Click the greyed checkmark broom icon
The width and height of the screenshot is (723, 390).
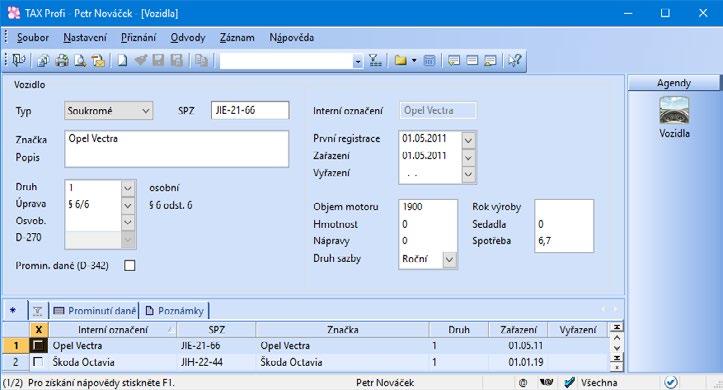(141, 60)
